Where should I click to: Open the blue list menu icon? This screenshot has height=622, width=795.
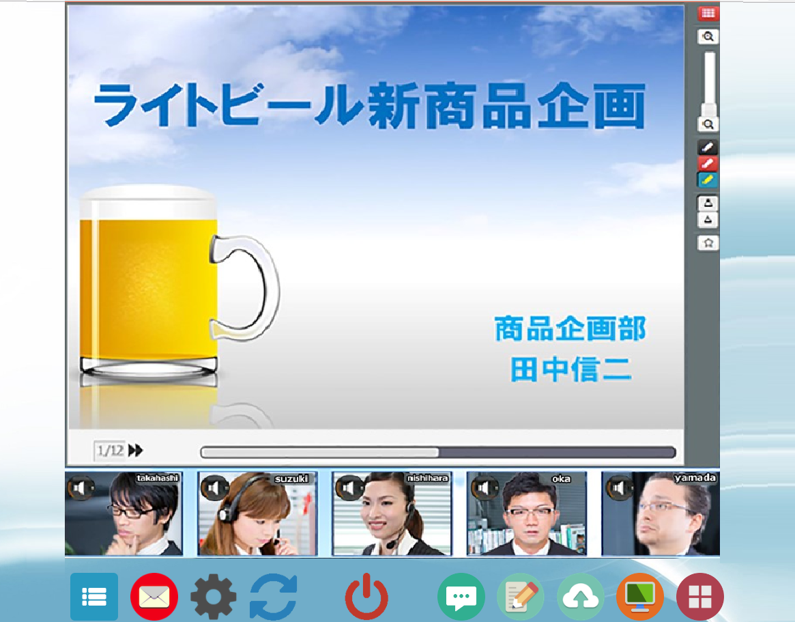94,597
